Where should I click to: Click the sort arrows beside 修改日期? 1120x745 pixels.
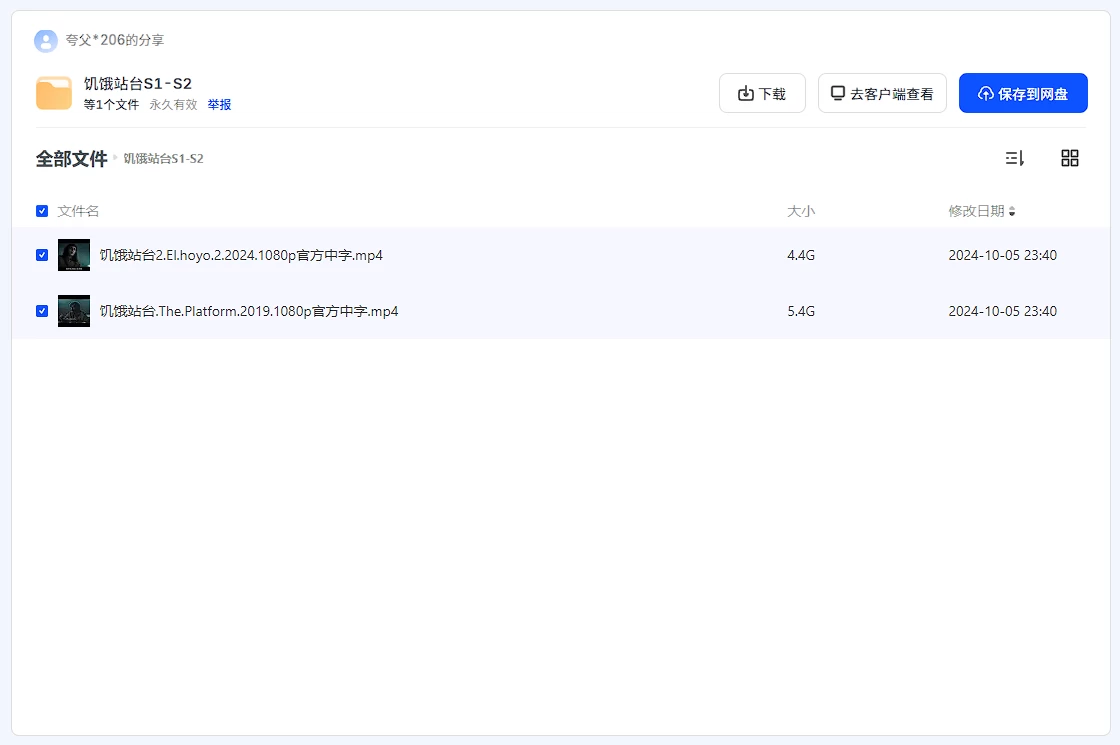point(1012,212)
